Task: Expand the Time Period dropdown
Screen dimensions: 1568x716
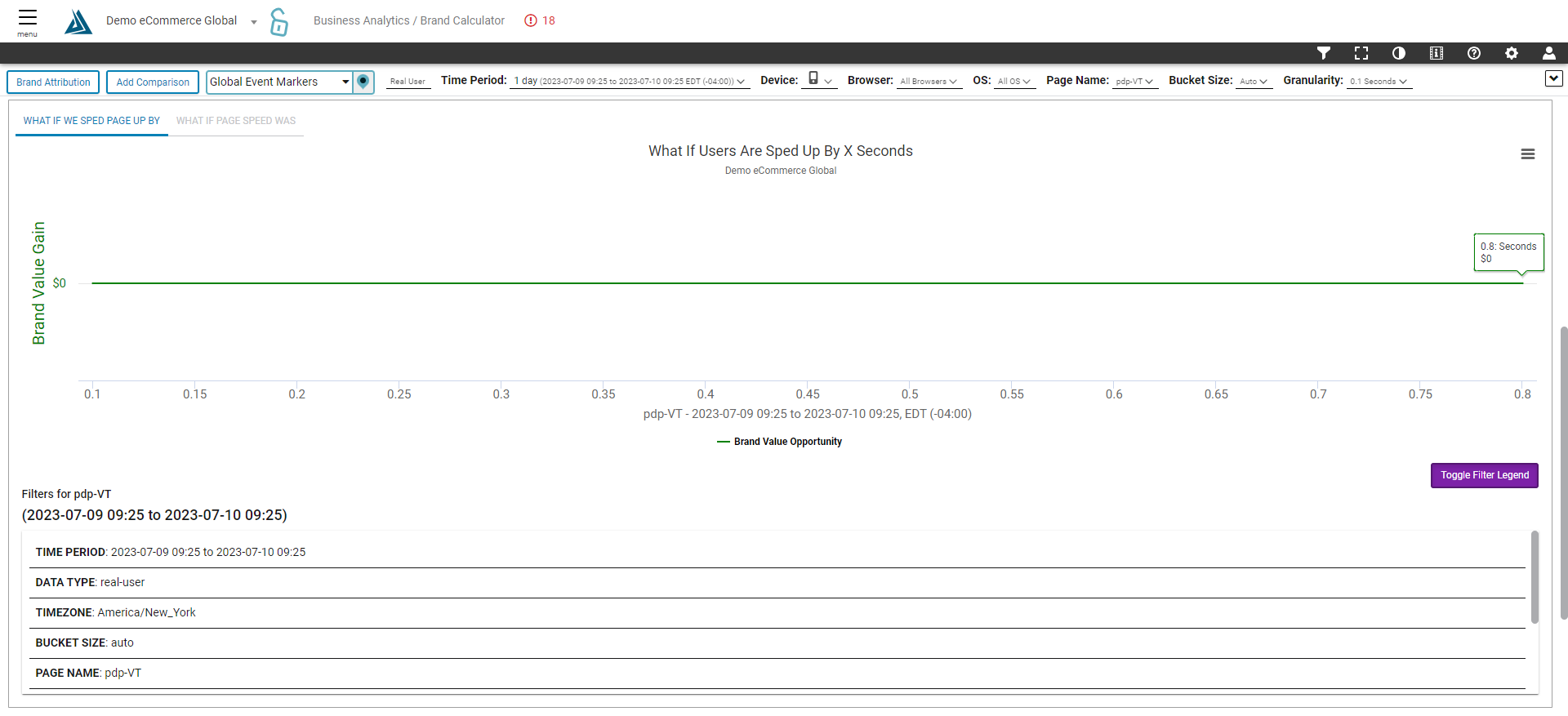Action: (629, 81)
